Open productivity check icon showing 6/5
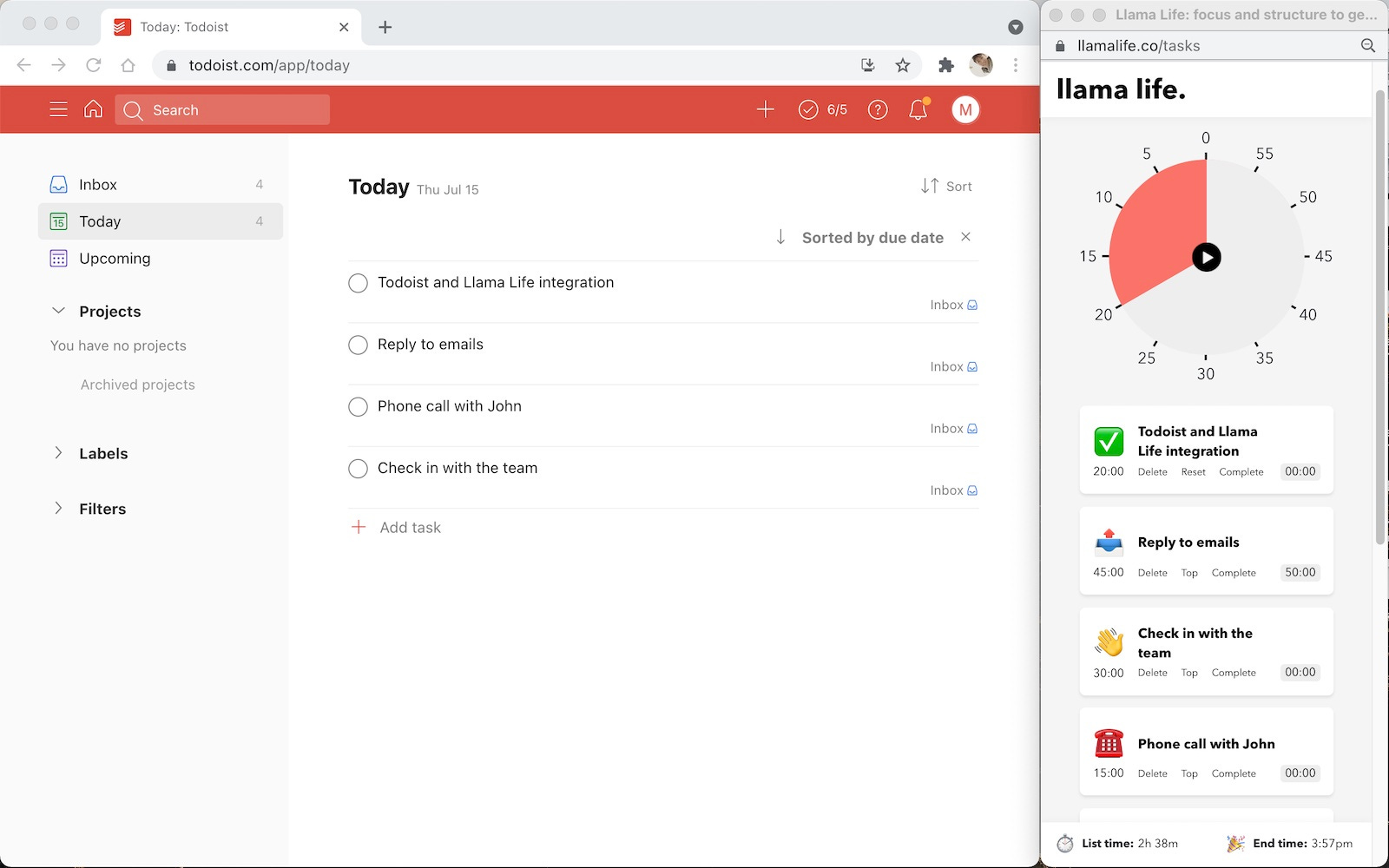 coord(822,109)
